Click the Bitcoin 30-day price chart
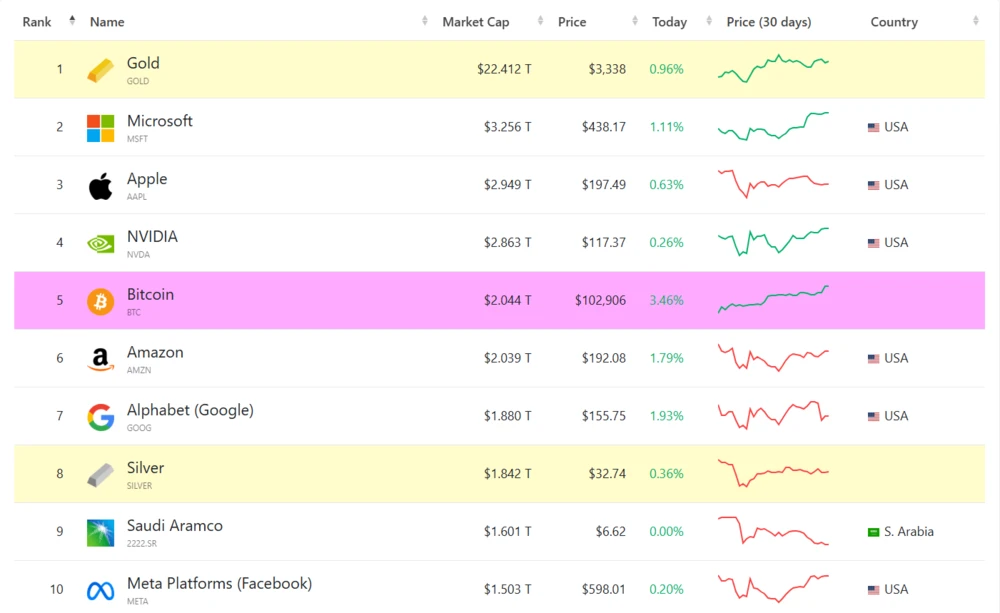 [773, 299]
